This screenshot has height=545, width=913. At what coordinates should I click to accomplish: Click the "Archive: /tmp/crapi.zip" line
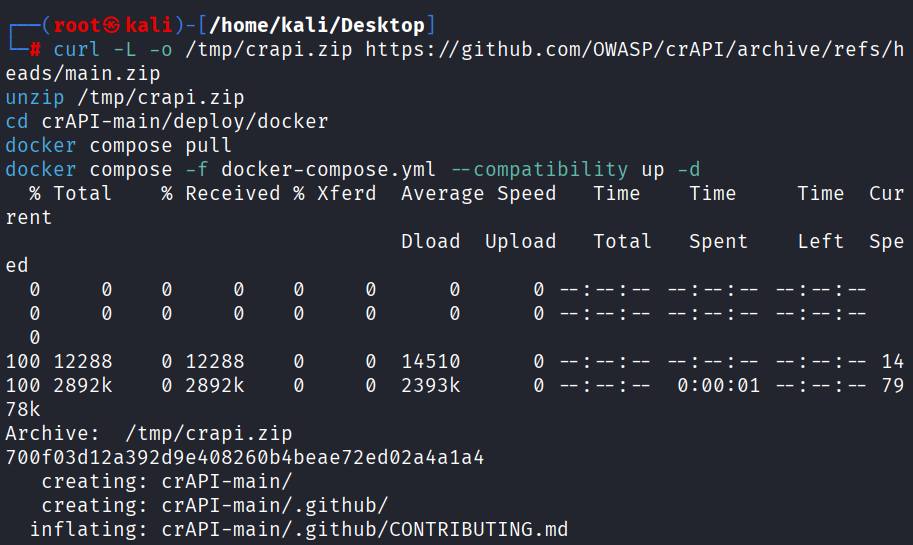coord(149,433)
